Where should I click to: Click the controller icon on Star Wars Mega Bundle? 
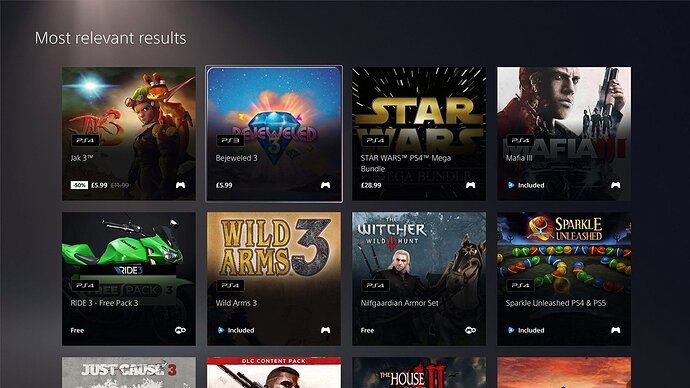(470, 185)
